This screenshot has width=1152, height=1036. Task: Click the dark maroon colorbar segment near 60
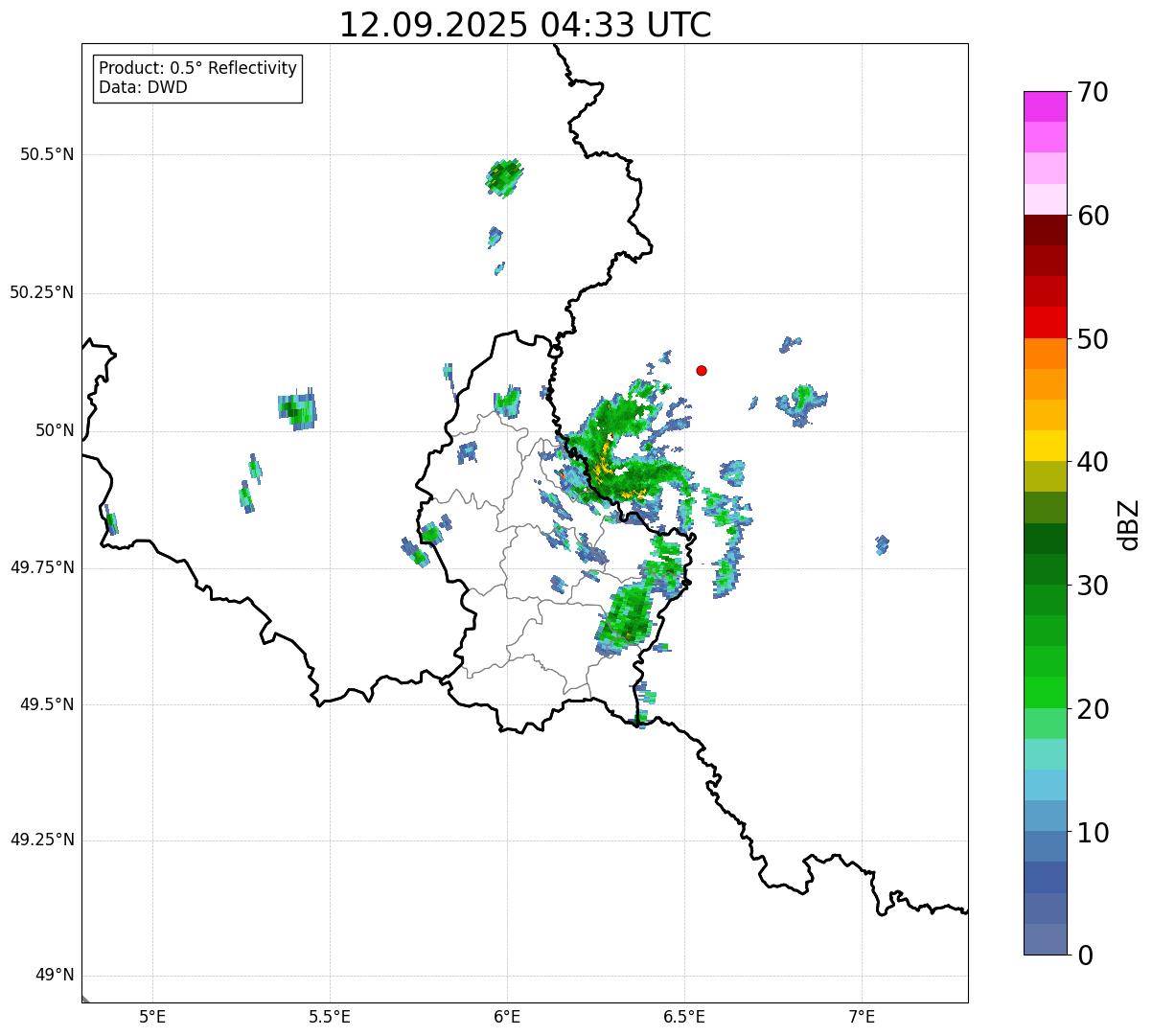(x=1045, y=230)
